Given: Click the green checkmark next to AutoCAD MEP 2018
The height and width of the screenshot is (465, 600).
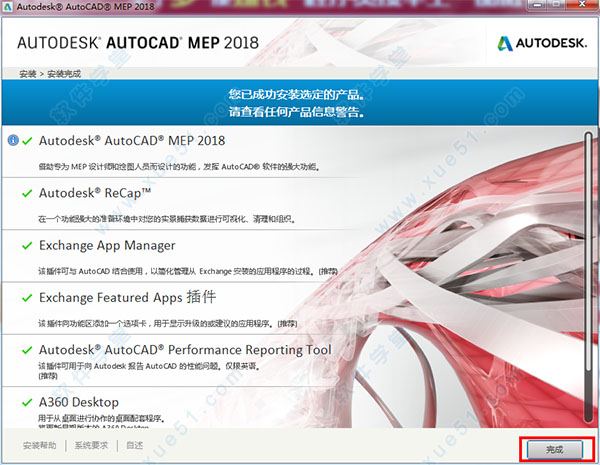Looking at the screenshot, I should point(27,141).
